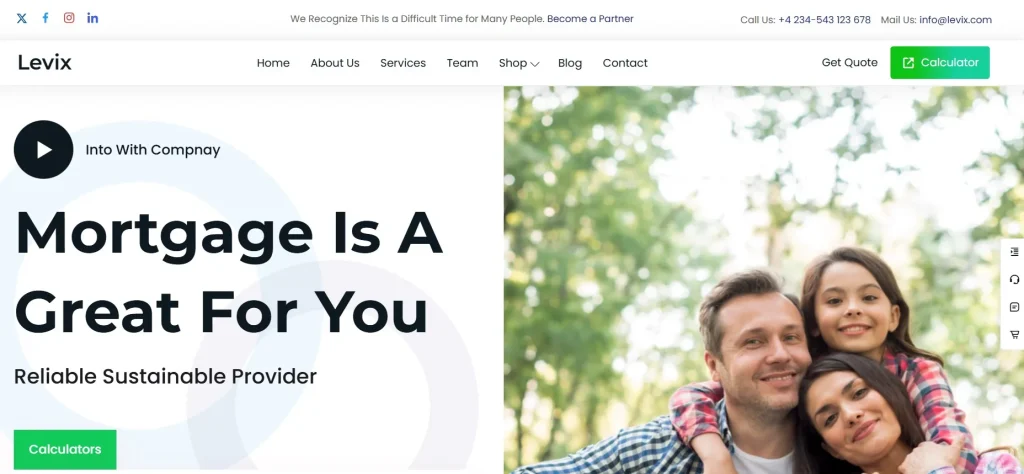Open the About Us page
The width and height of the screenshot is (1024, 474).
pyautogui.click(x=335, y=63)
